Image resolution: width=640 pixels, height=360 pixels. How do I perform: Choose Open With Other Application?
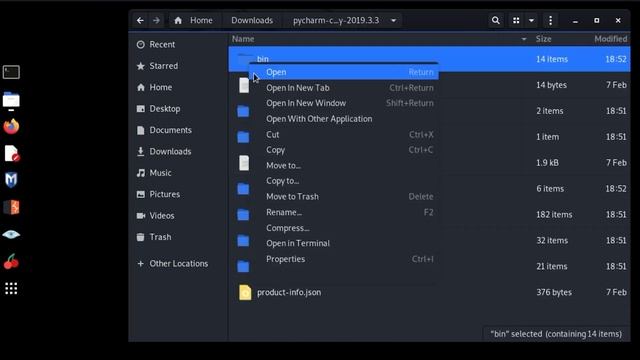pos(344,119)
